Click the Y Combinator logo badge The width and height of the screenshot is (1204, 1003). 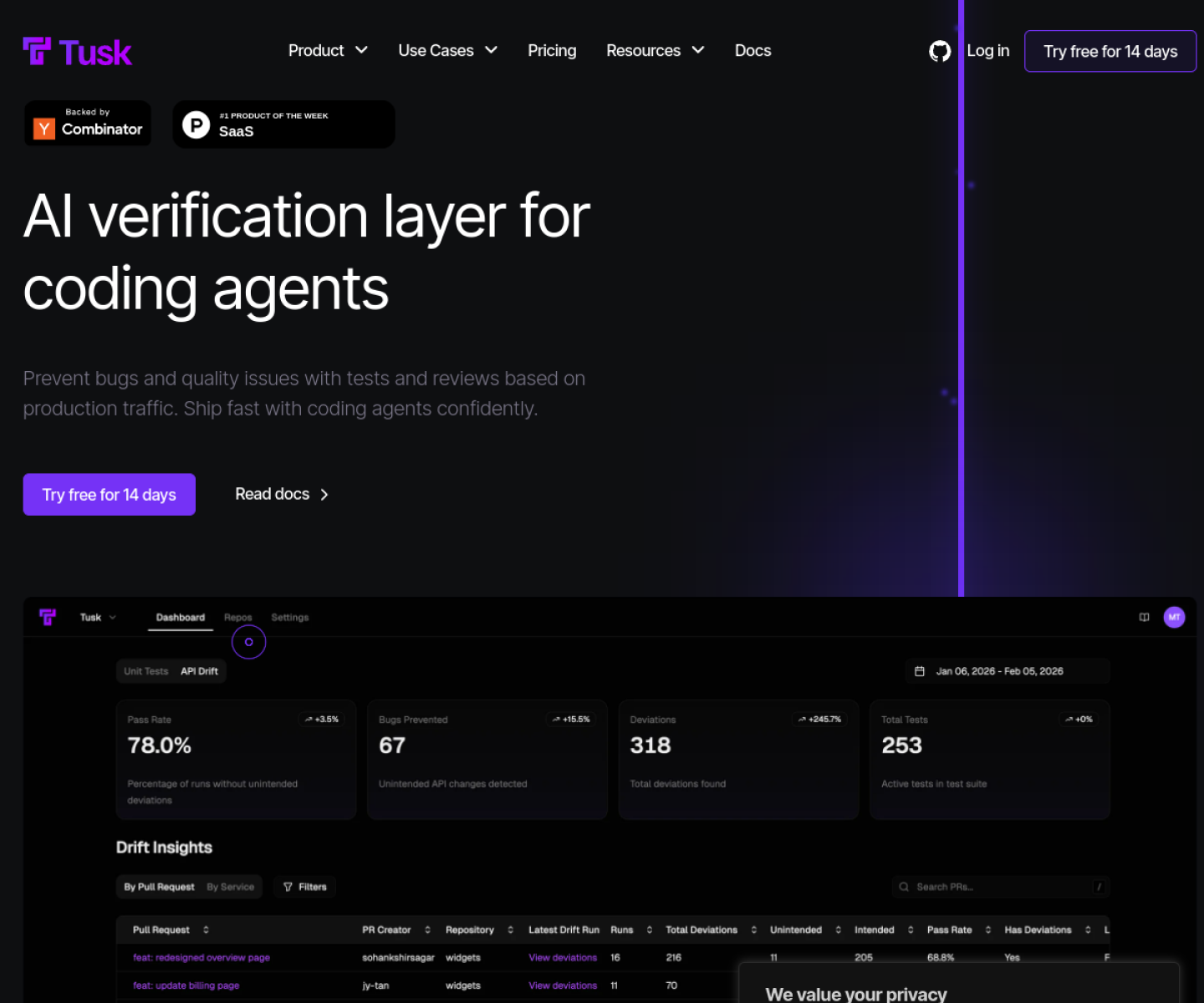88,124
